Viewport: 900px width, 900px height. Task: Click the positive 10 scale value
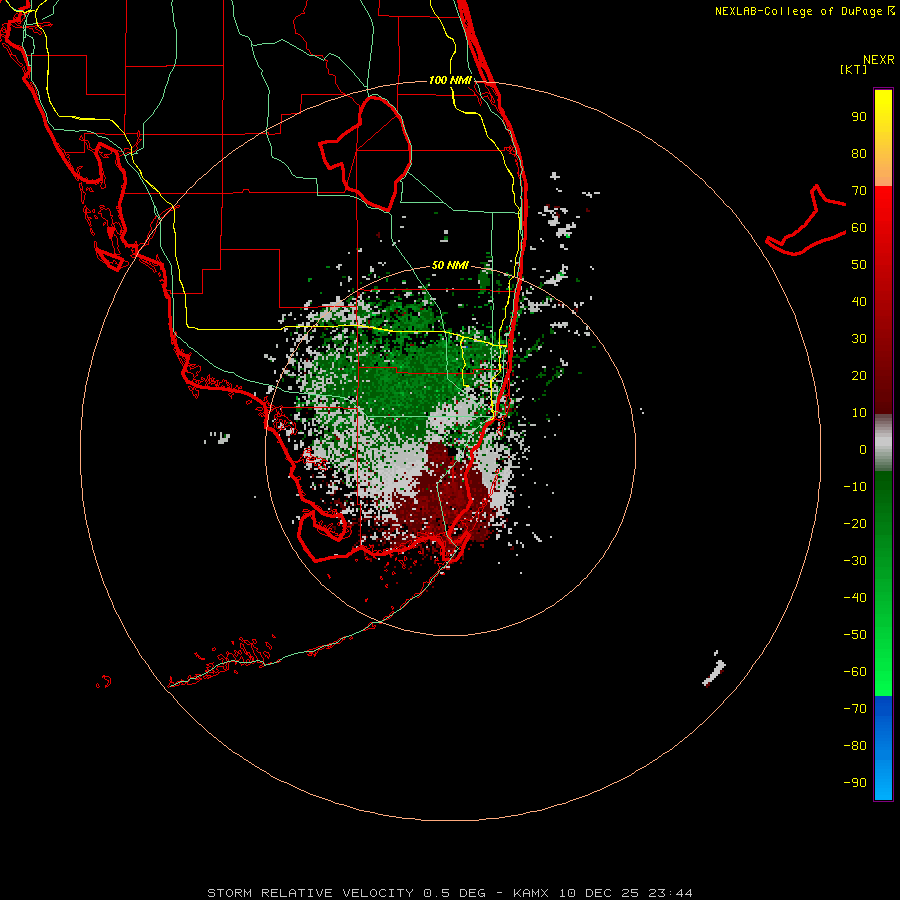(859, 413)
